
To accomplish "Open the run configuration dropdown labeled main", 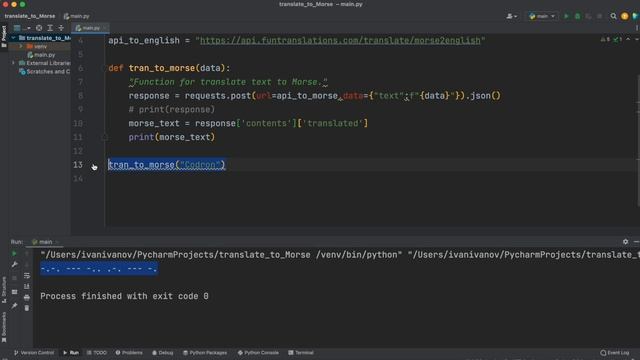I will [x=542, y=16].
